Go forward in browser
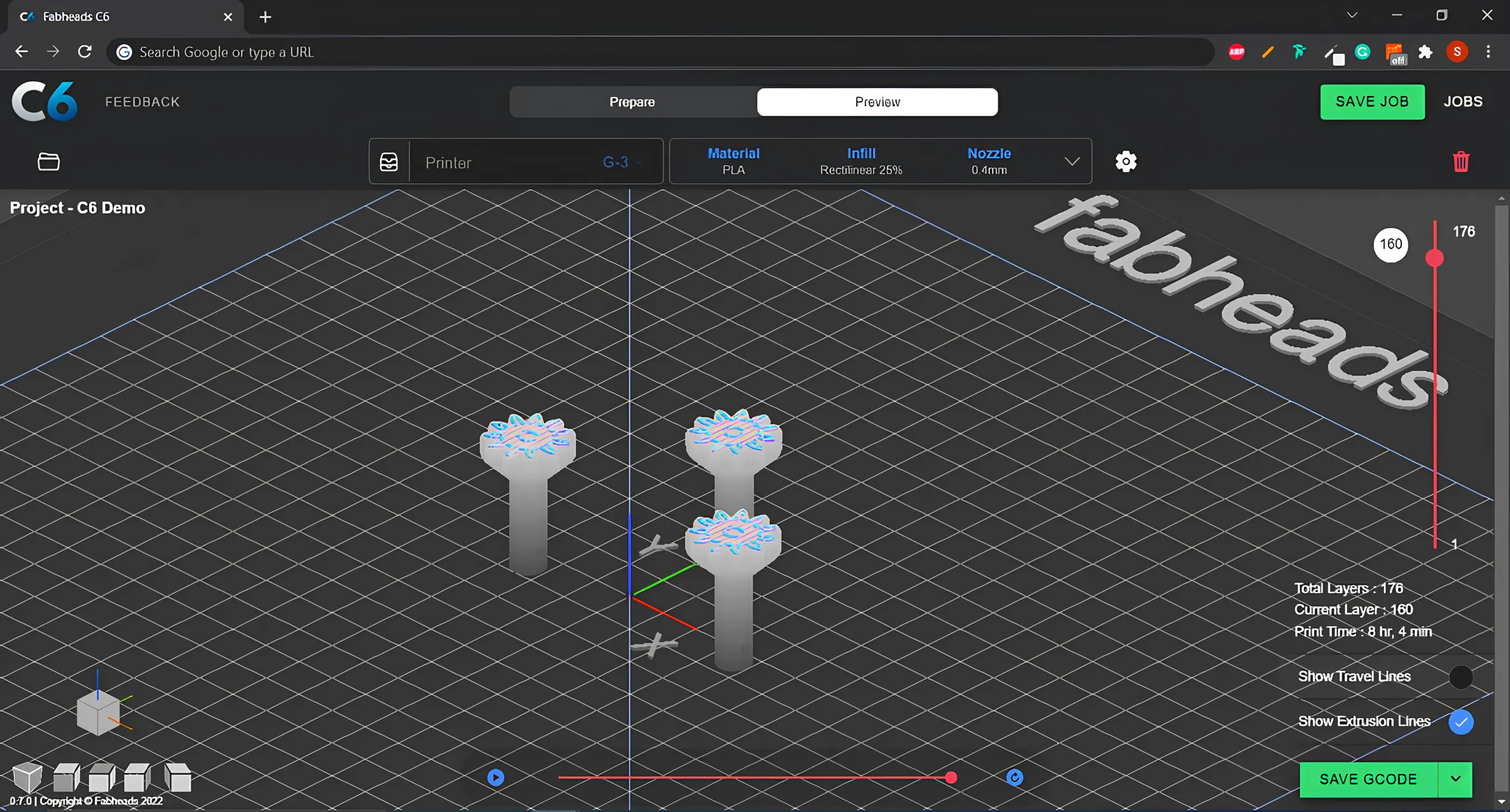The width and height of the screenshot is (1510, 812). pyautogui.click(x=53, y=52)
